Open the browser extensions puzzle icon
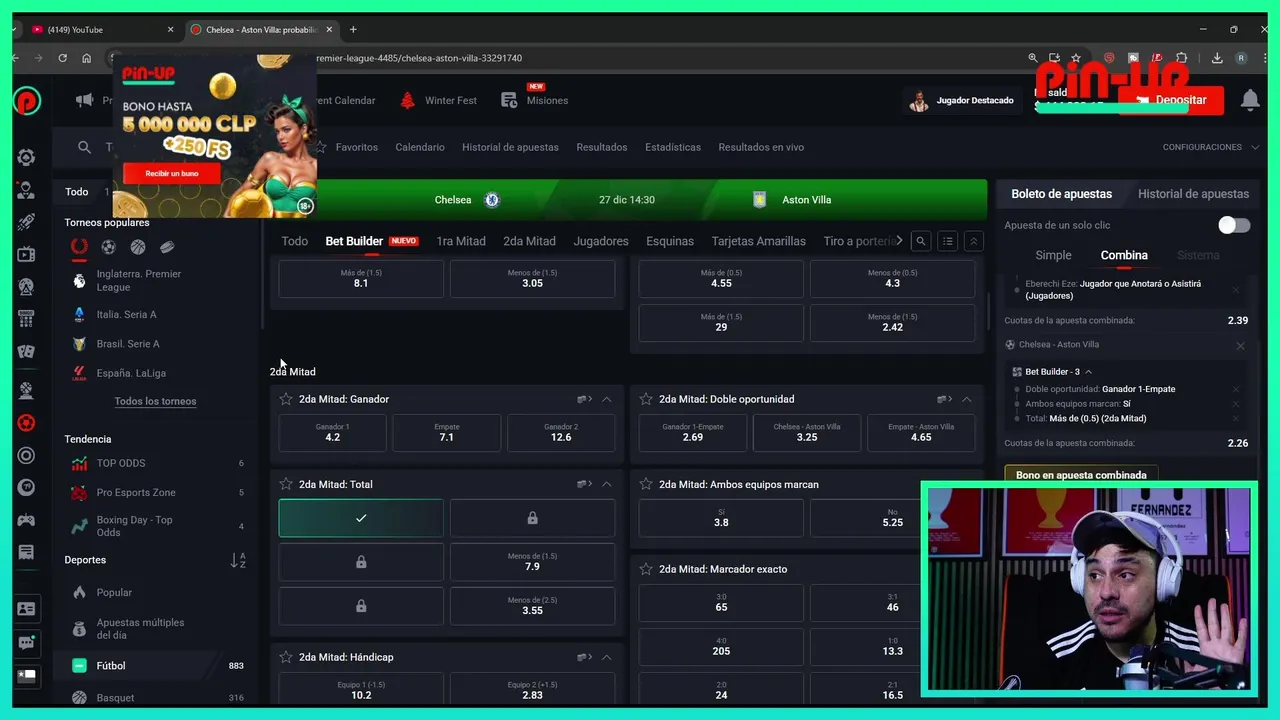This screenshot has width=1280, height=720. click(x=1182, y=58)
